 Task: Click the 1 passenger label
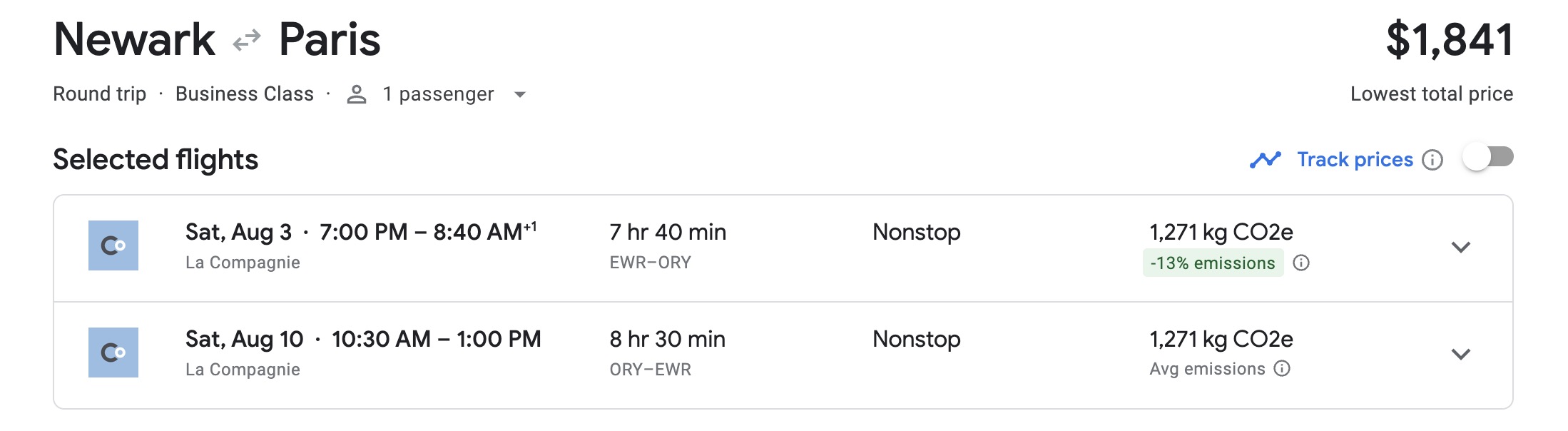point(438,94)
